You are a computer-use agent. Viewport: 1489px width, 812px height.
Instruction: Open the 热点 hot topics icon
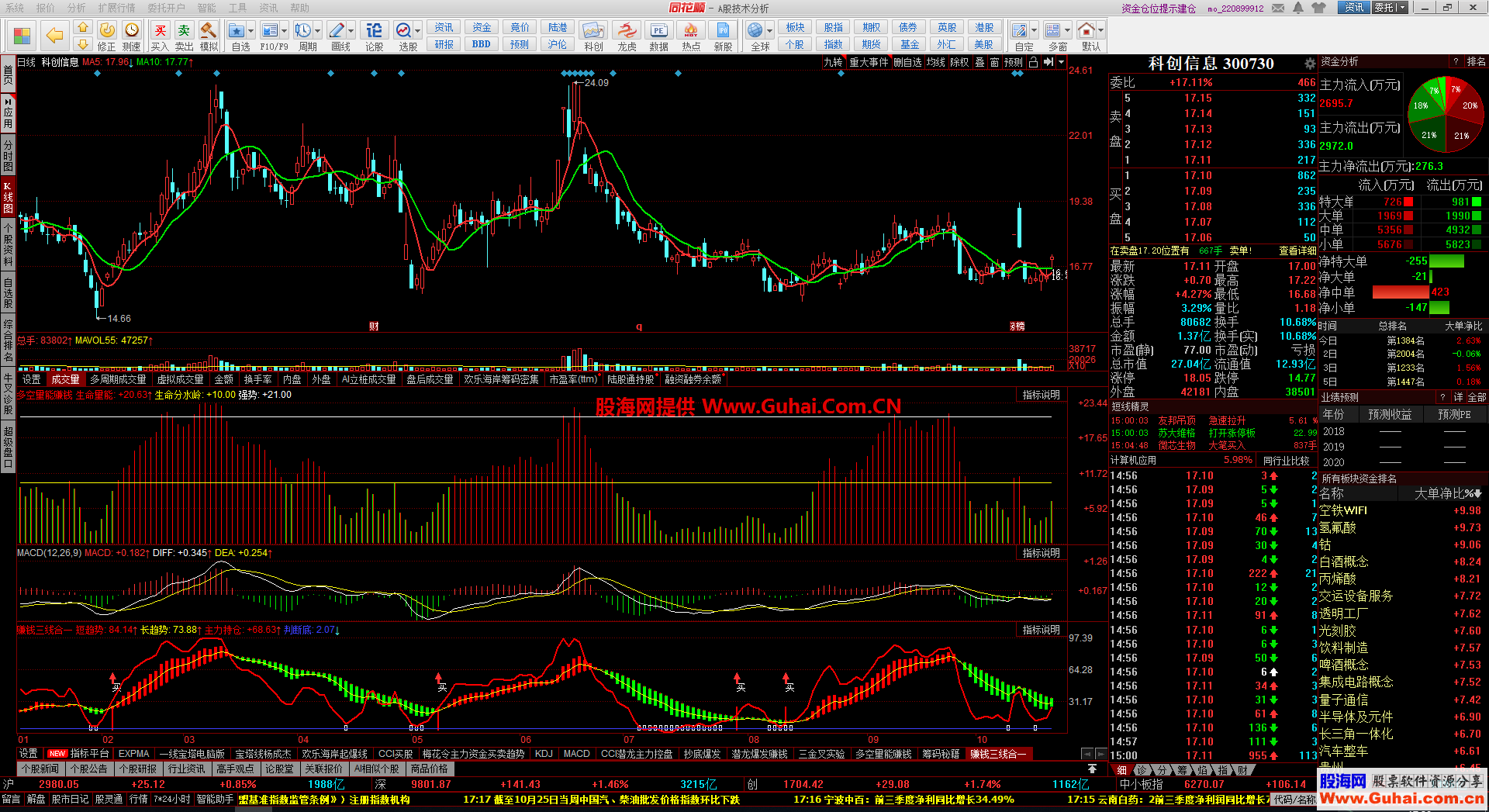coord(691,30)
